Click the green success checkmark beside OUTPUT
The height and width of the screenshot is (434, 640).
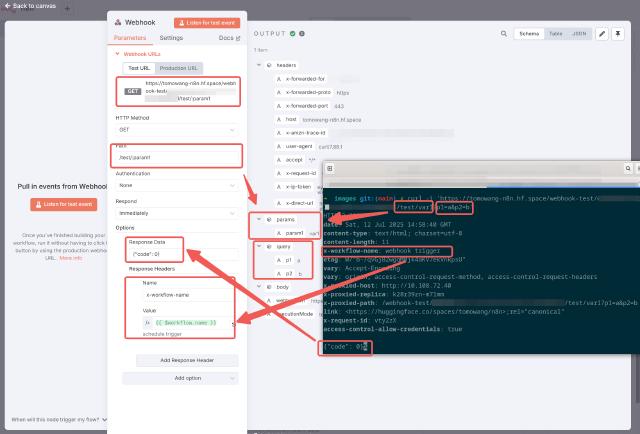click(291, 33)
